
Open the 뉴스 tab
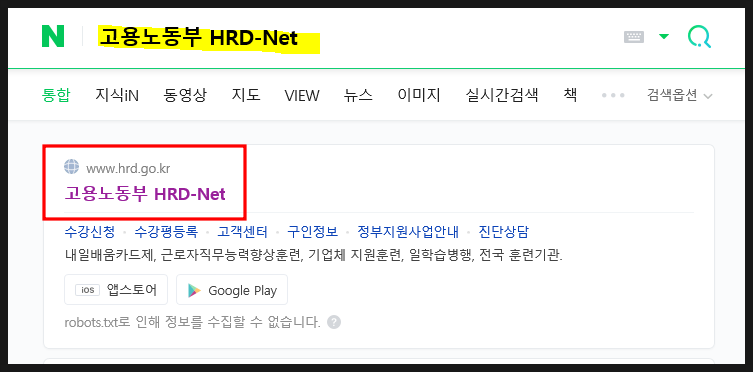click(x=358, y=95)
